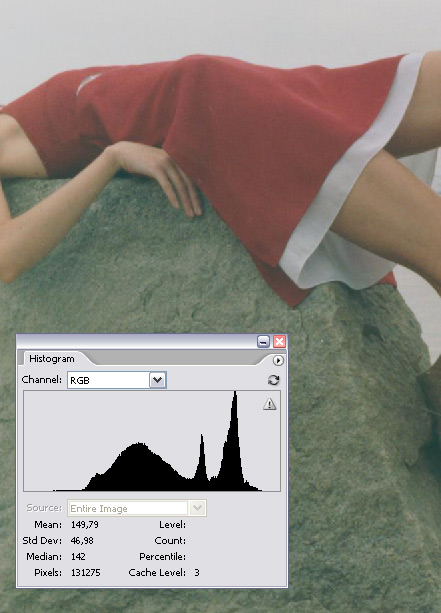Open the Source Entire Image dropdown
The height and width of the screenshot is (613, 441).
tap(137, 508)
